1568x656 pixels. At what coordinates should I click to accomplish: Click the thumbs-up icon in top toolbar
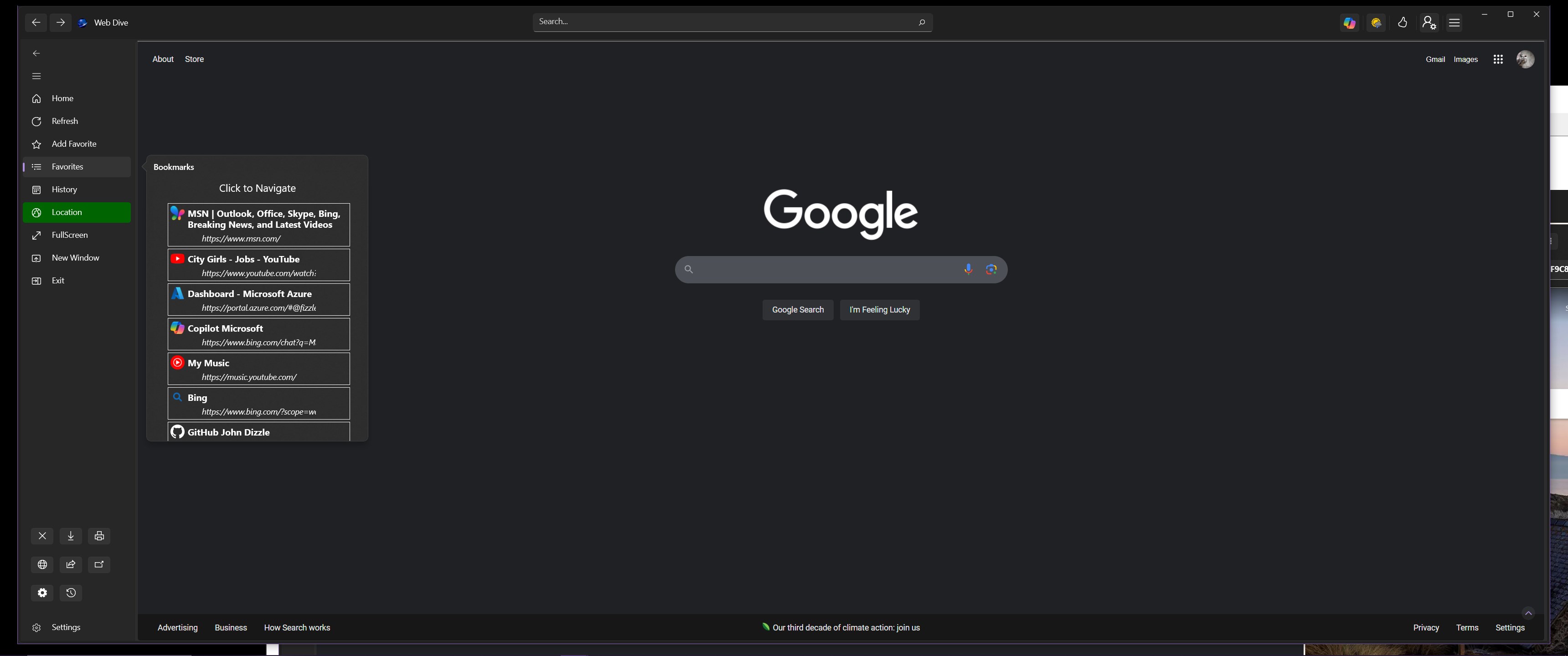(x=1403, y=23)
